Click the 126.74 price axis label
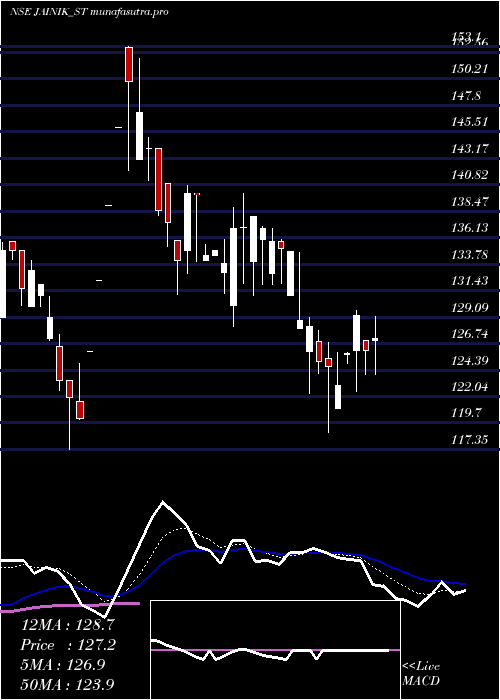This screenshot has height=700, width=500. [469, 333]
